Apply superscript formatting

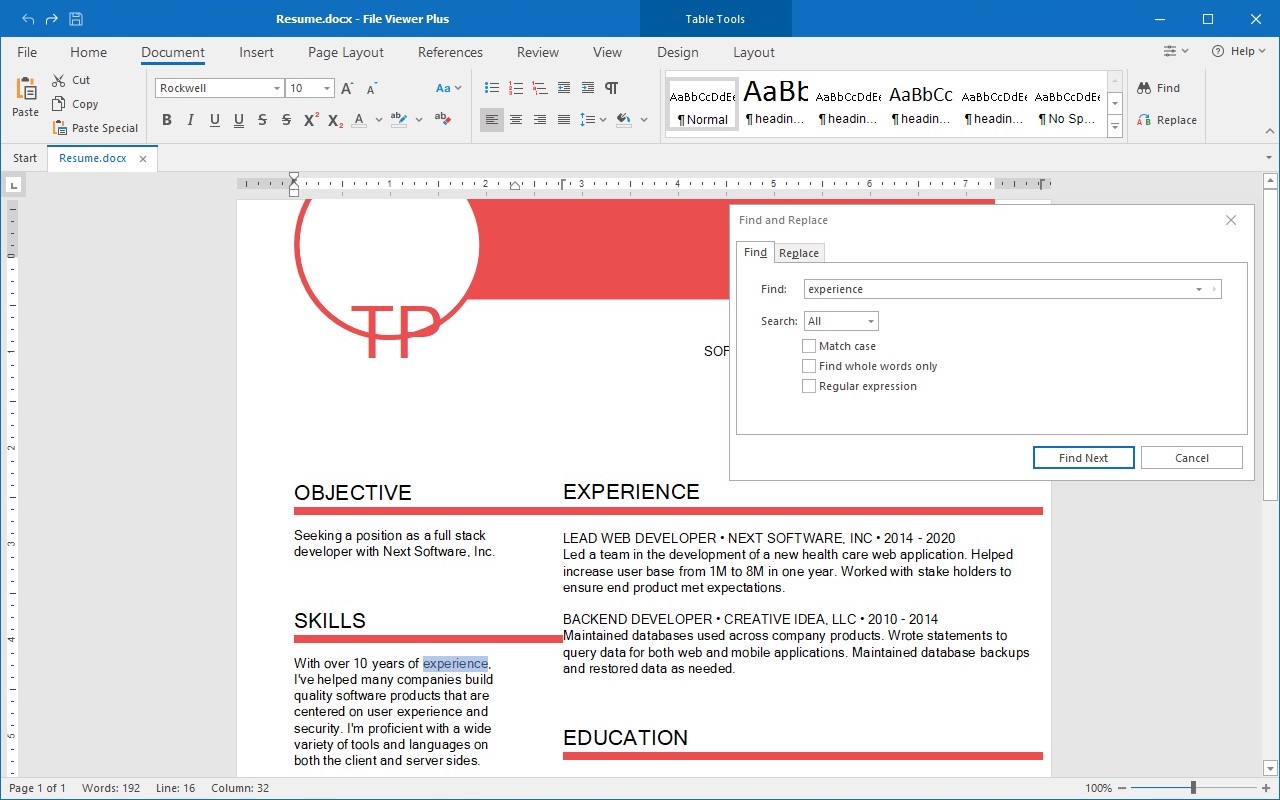pyautogui.click(x=311, y=120)
